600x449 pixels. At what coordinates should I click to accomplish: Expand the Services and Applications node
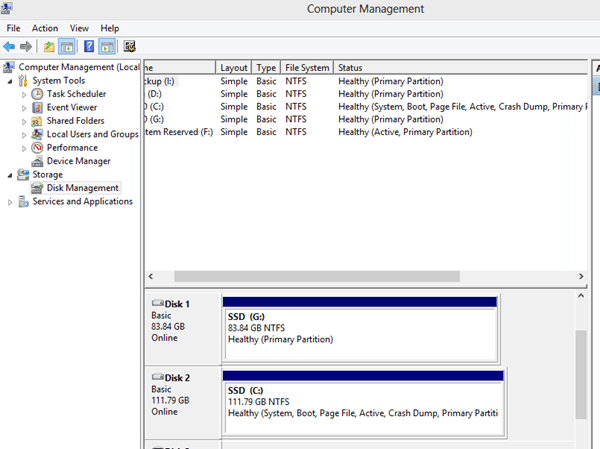tap(10, 202)
